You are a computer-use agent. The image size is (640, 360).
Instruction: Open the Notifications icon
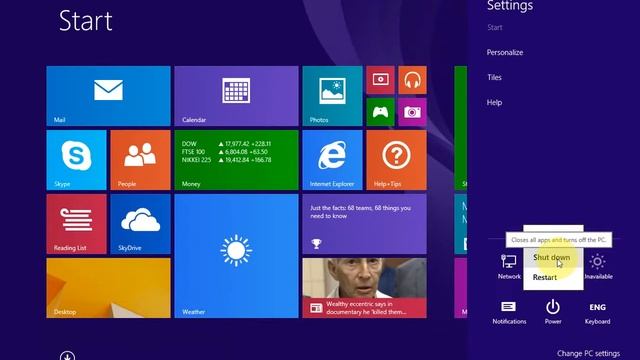tap(509, 312)
